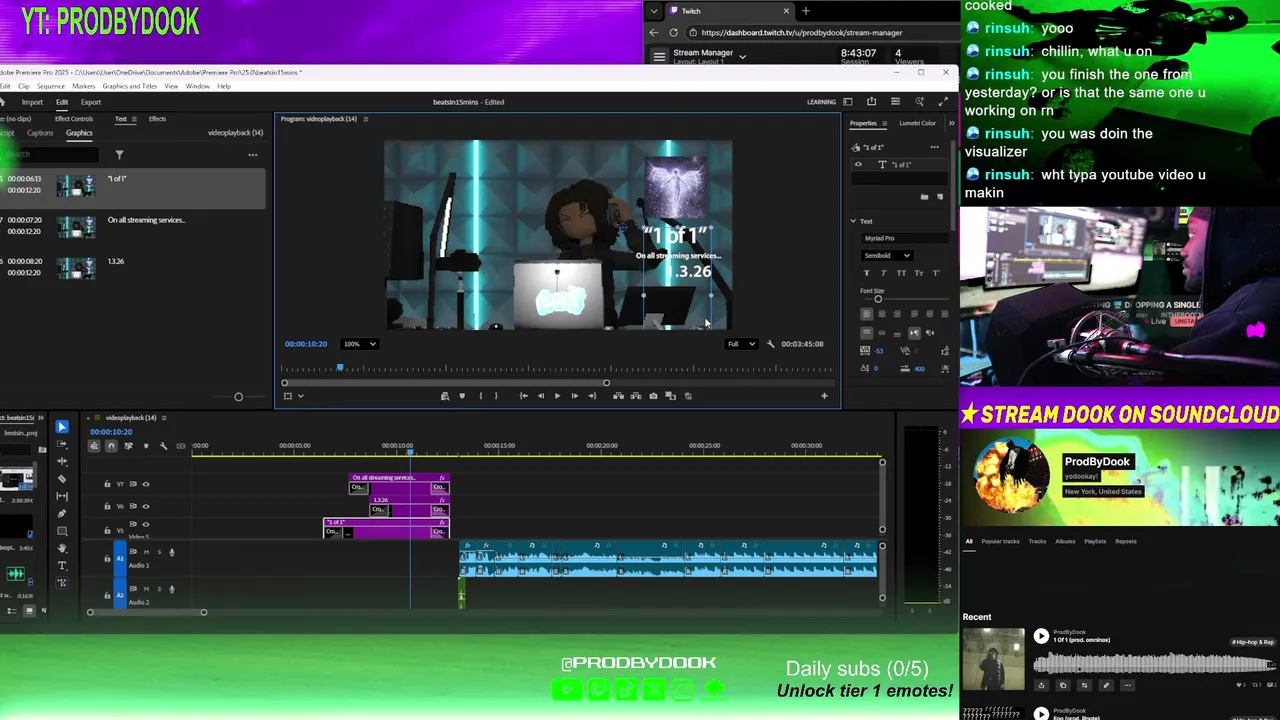Toggle Faux Bold text style
1280x720 pixels.
point(866,273)
